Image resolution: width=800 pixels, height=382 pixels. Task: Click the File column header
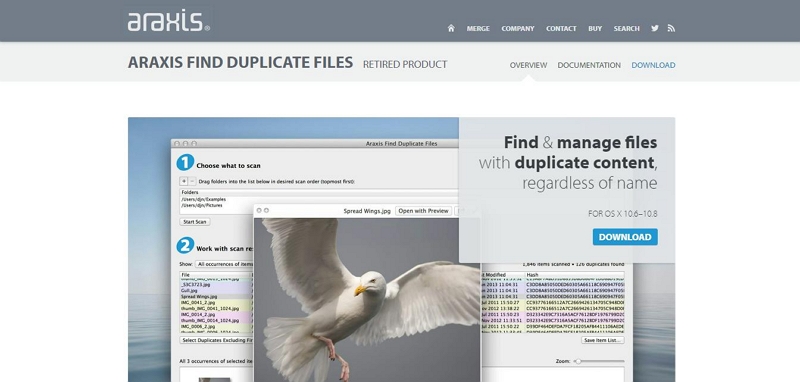[216, 275]
